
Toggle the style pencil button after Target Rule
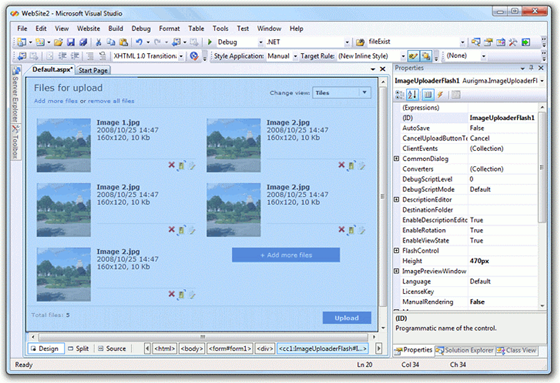[x=414, y=56]
